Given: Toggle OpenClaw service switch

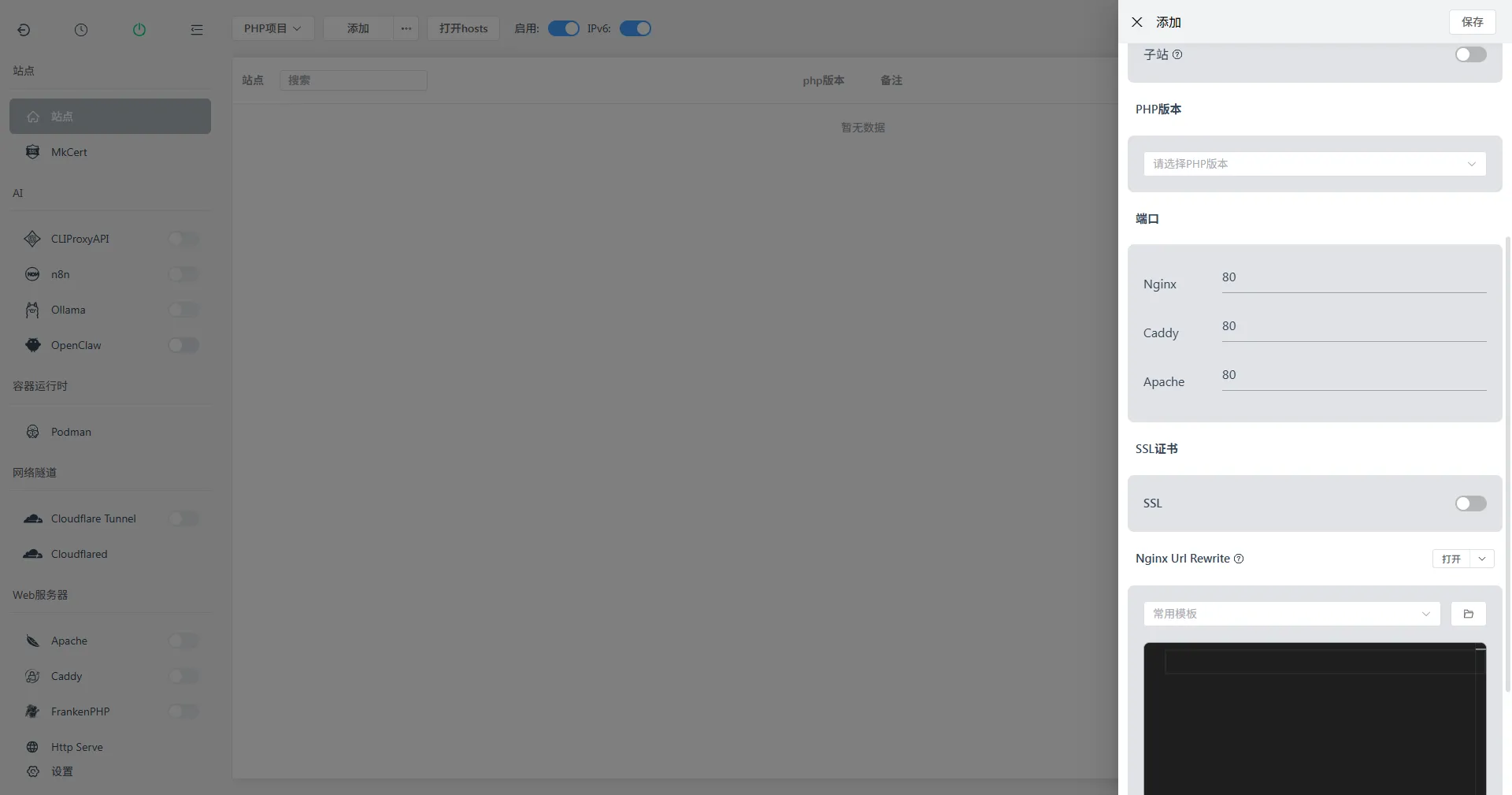Looking at the screenshot, I should click(x=183, y=345).
